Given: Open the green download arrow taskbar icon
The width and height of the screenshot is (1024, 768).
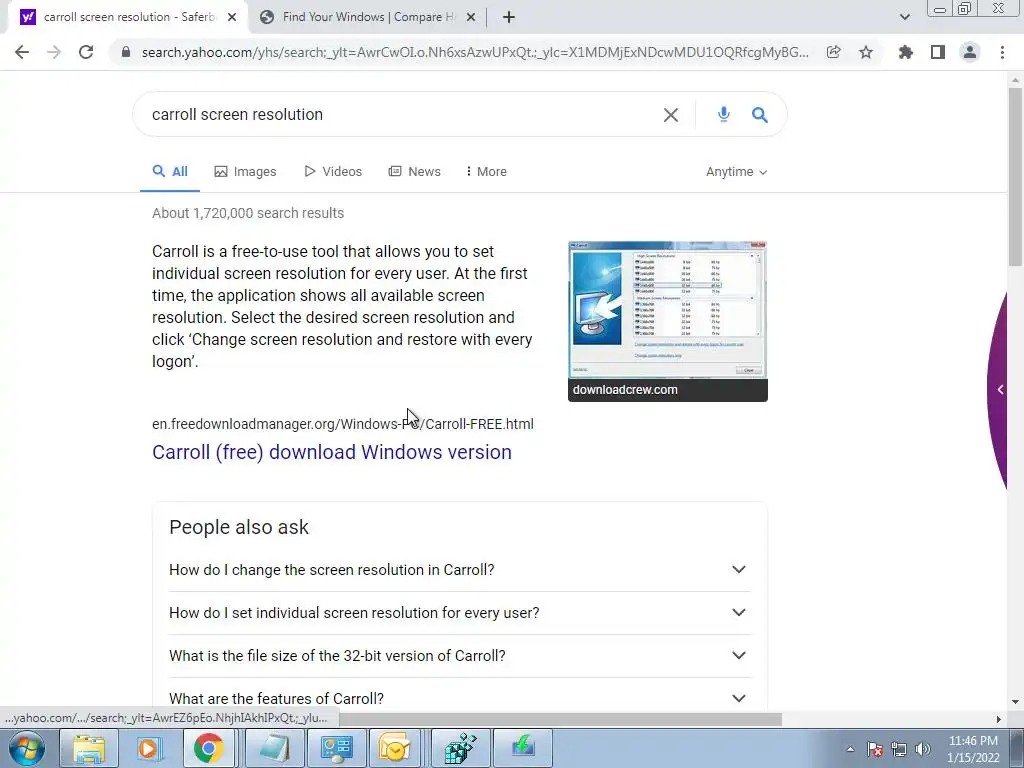Looking at the screenshot, I should (522, 748).
